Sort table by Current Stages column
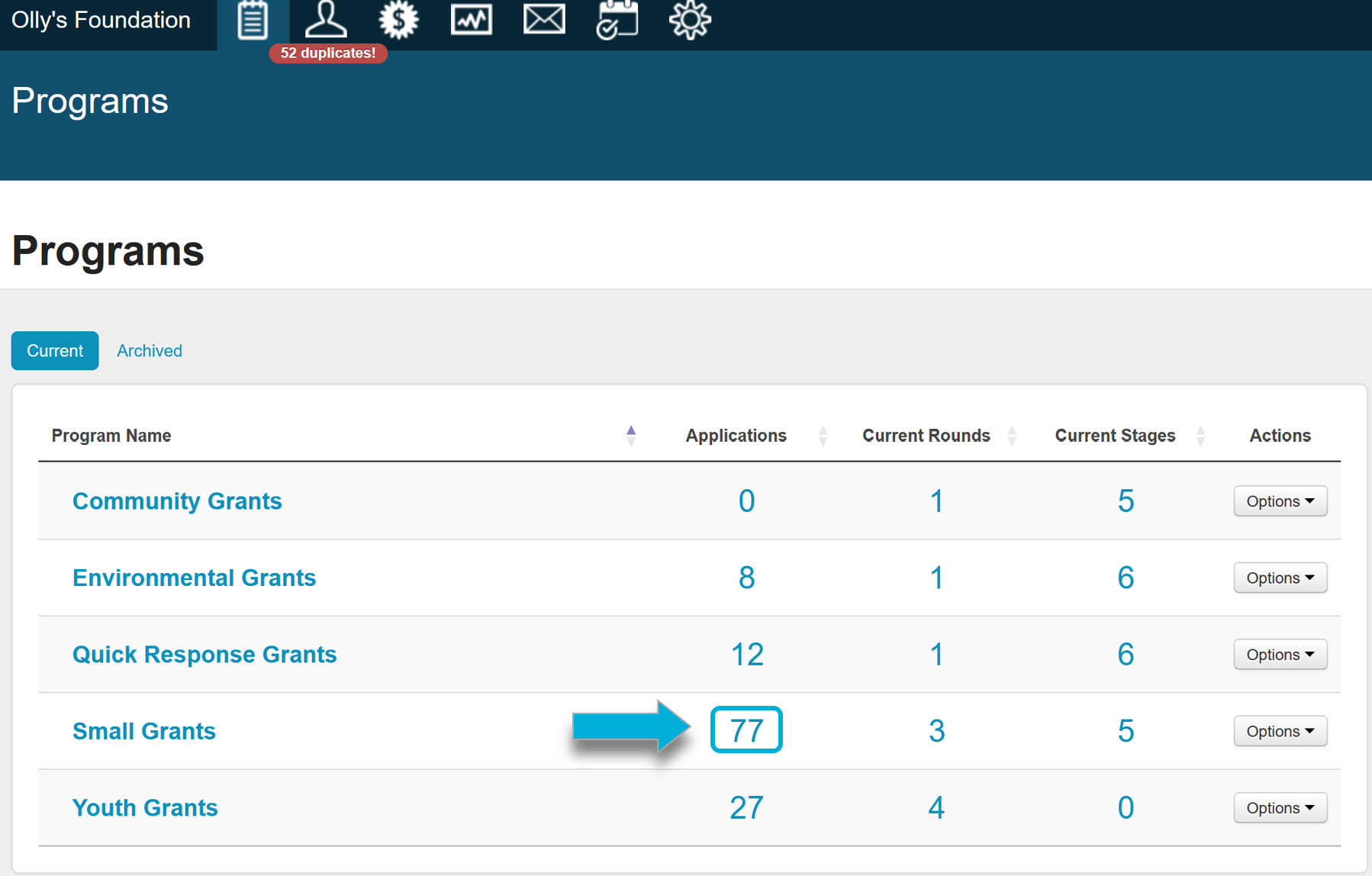This screenshot has width=1372, height=876. [x=1115, y=436]
